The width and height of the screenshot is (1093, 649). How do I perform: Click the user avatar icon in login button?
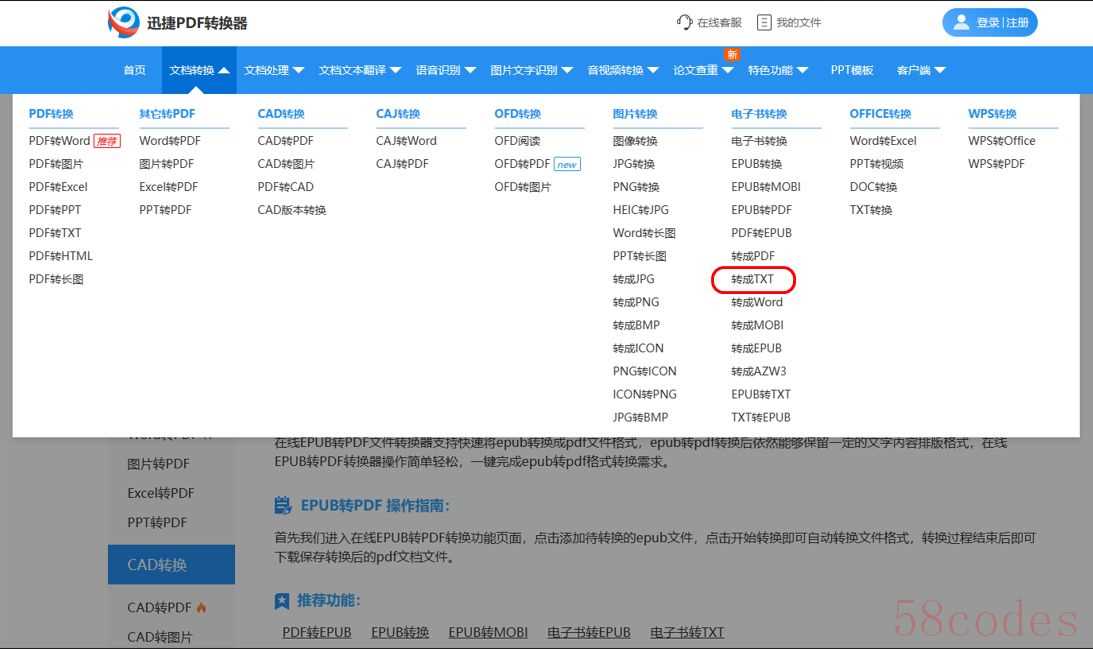961,22
